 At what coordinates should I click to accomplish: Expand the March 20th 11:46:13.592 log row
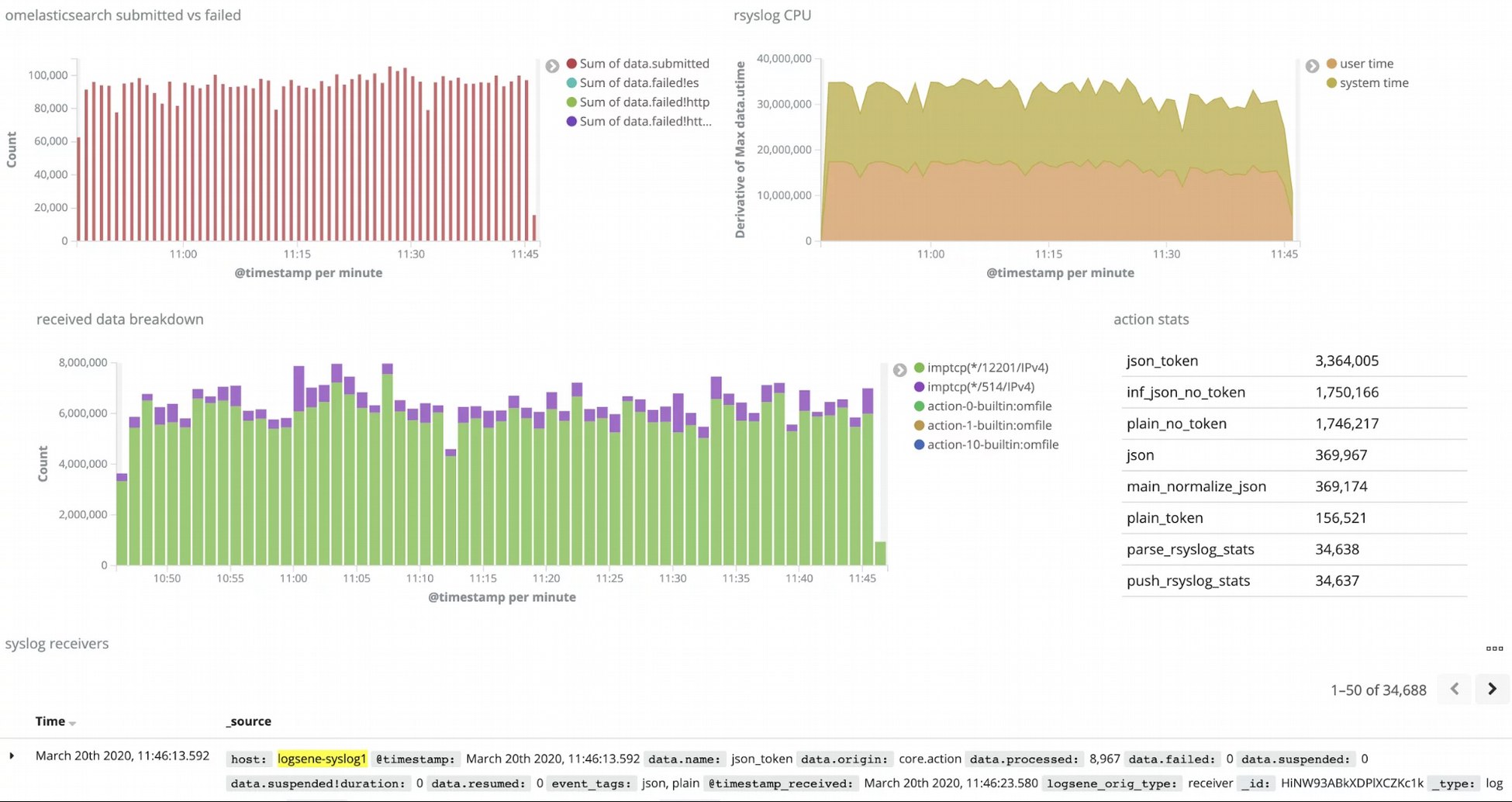click(12, 755)
